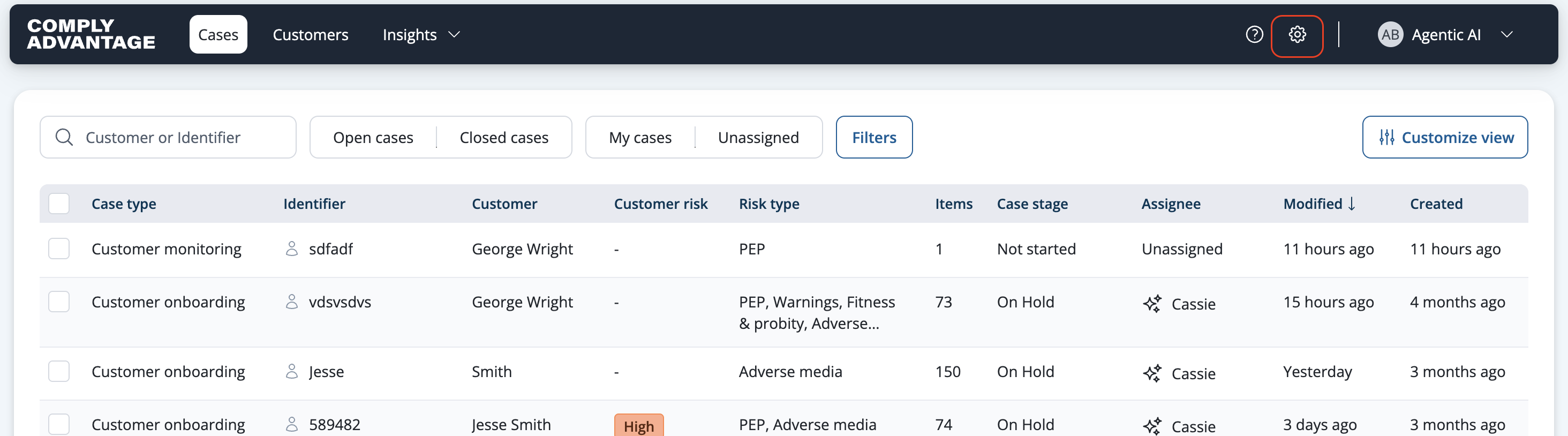Sort by the Customer risk column
The height and width of the screenshot is (436, 1568).
[x=661, y=204]
